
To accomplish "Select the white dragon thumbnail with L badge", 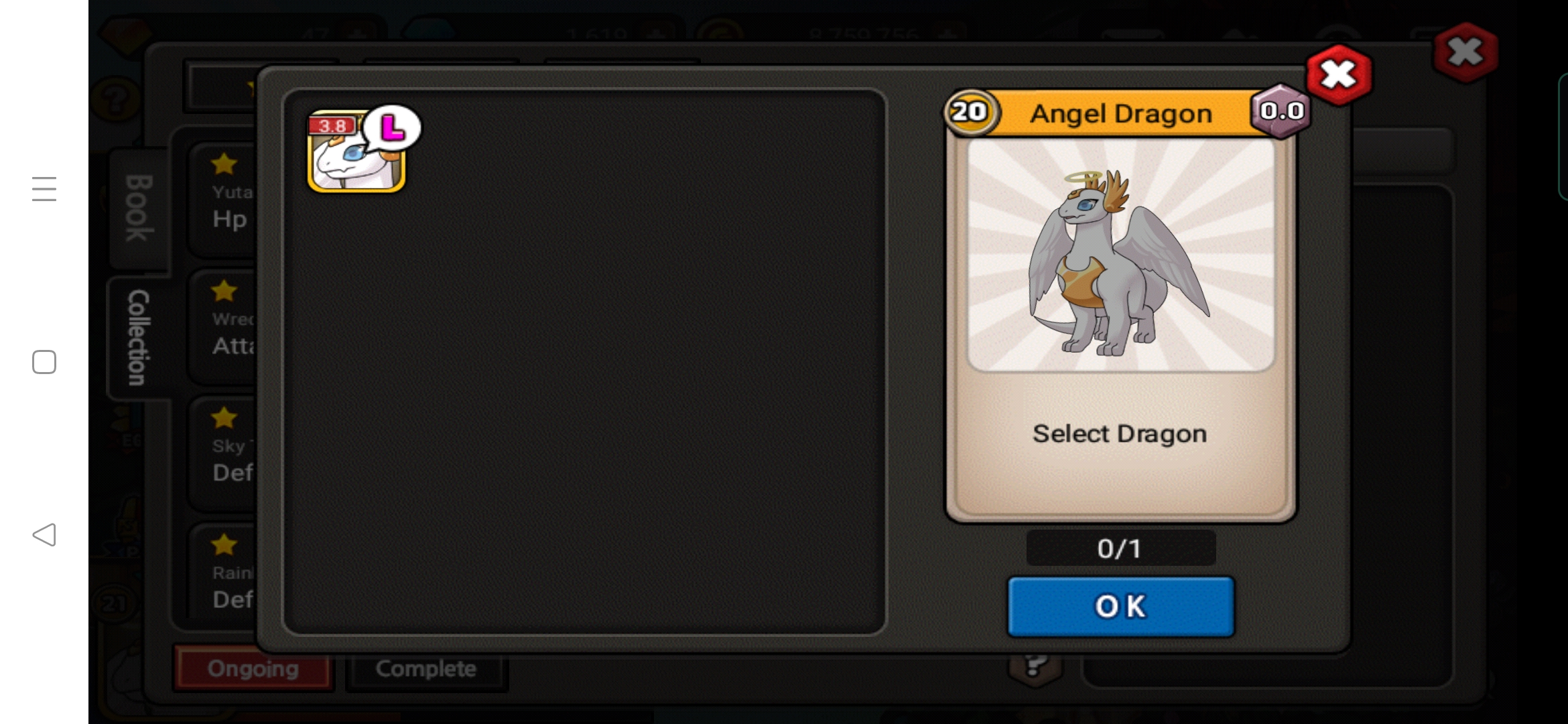I will (x=356, y=152).
